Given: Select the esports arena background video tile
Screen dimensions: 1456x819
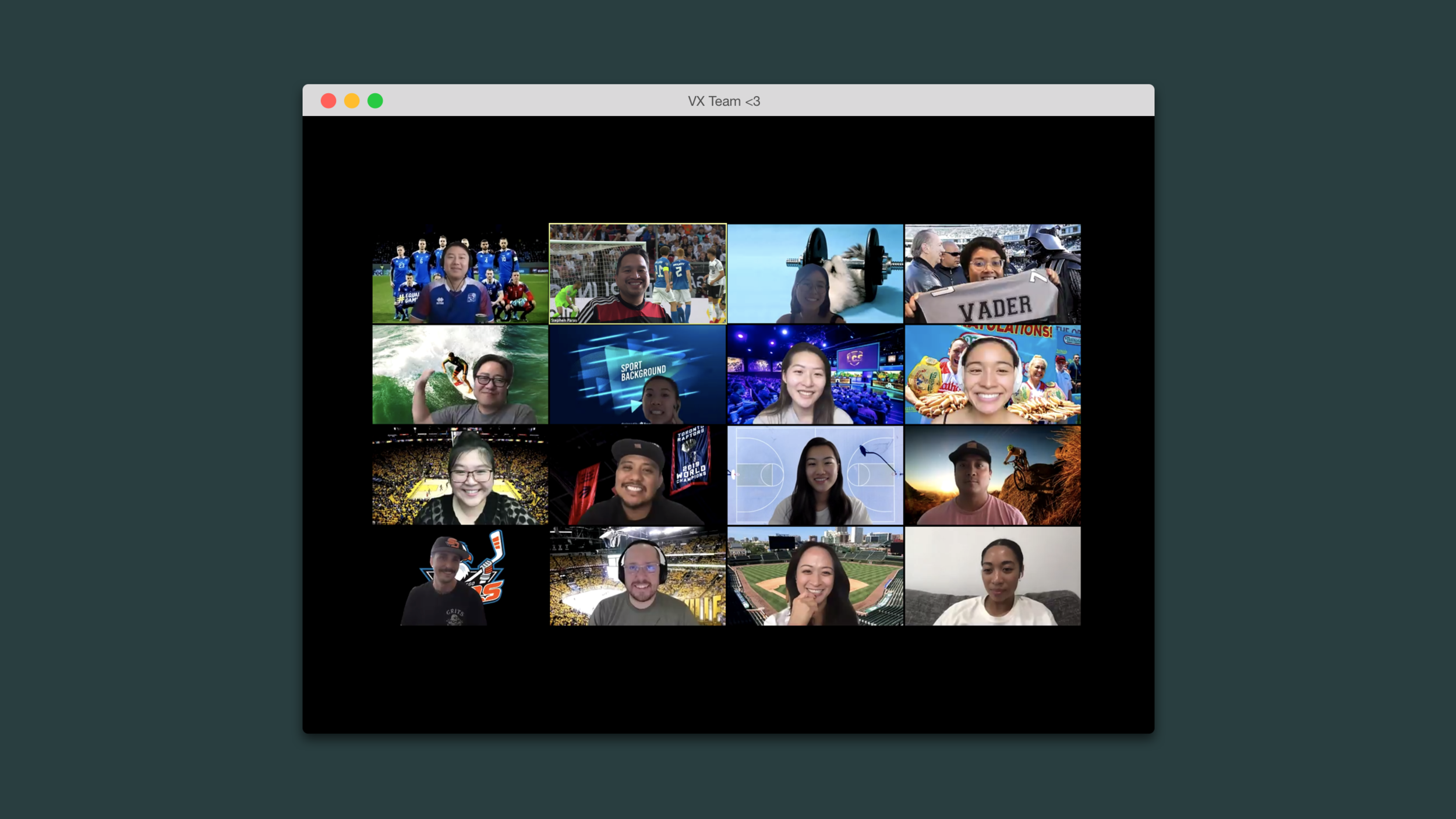Looking at the screenshot, I should tap(815, 375).
